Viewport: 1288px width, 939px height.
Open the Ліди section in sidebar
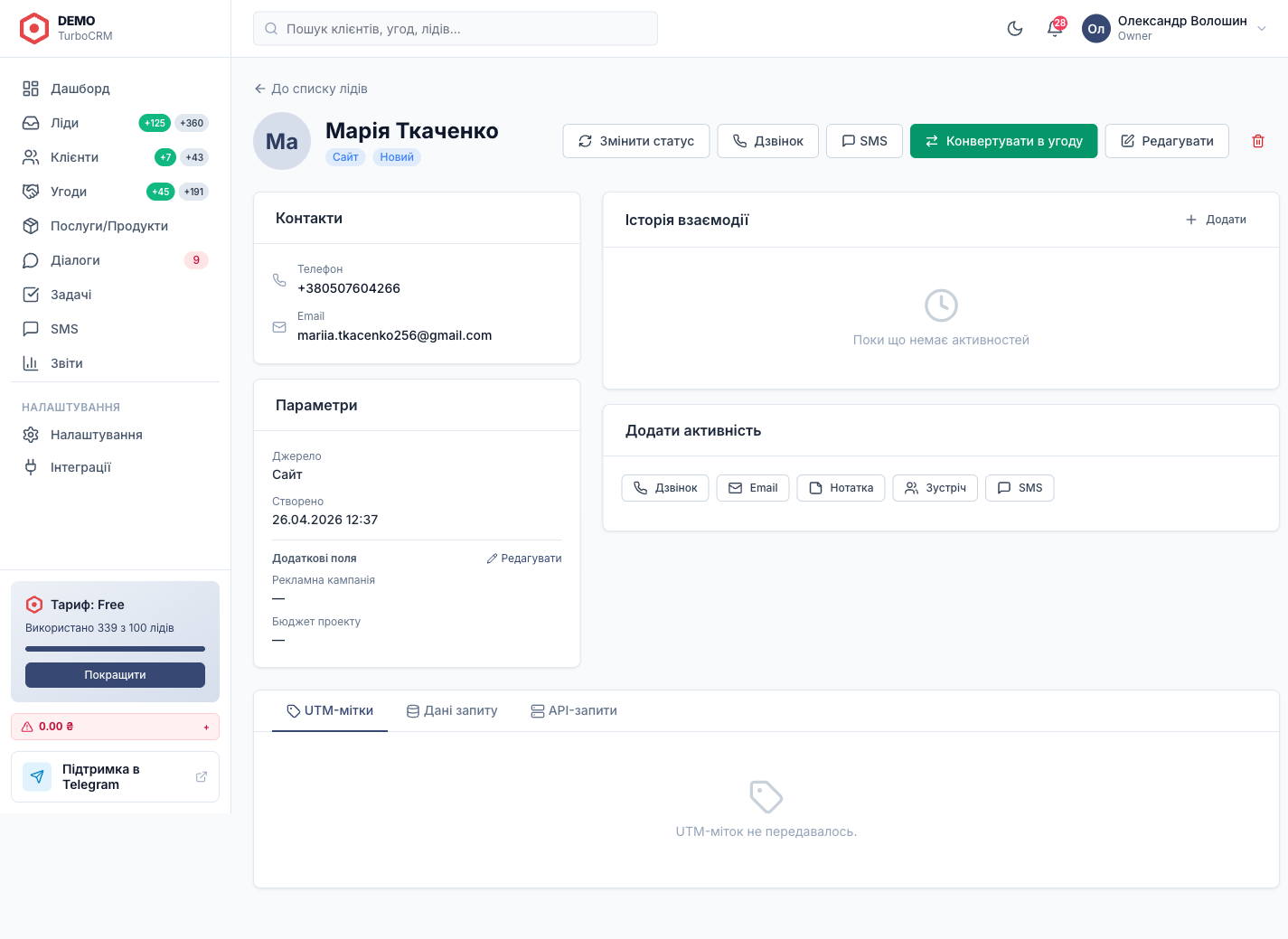pos(115,123)
